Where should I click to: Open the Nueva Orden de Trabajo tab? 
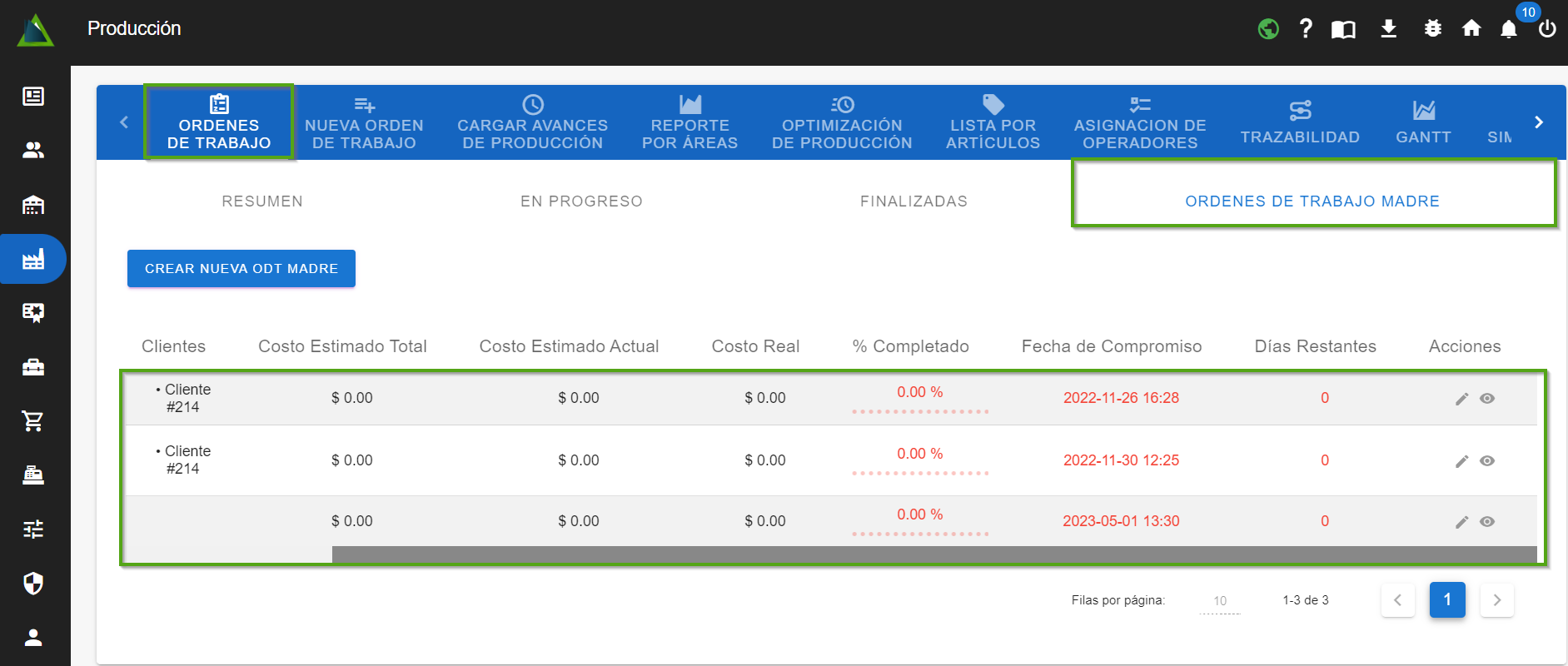pos(364,123)
